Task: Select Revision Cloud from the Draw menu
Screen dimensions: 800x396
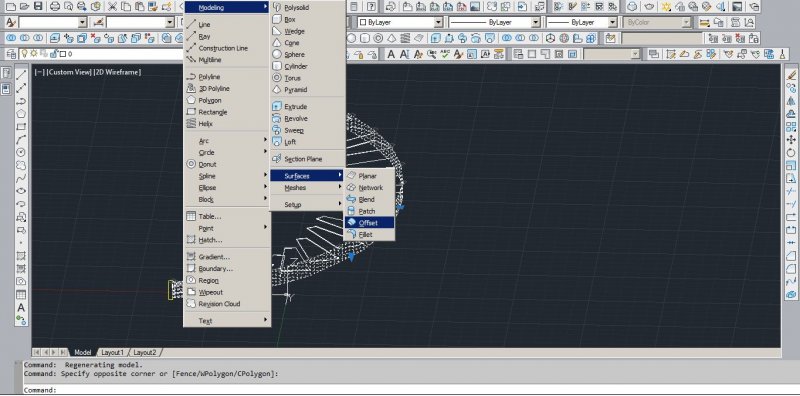Action: pyautogui.click(x=227, y=304)
